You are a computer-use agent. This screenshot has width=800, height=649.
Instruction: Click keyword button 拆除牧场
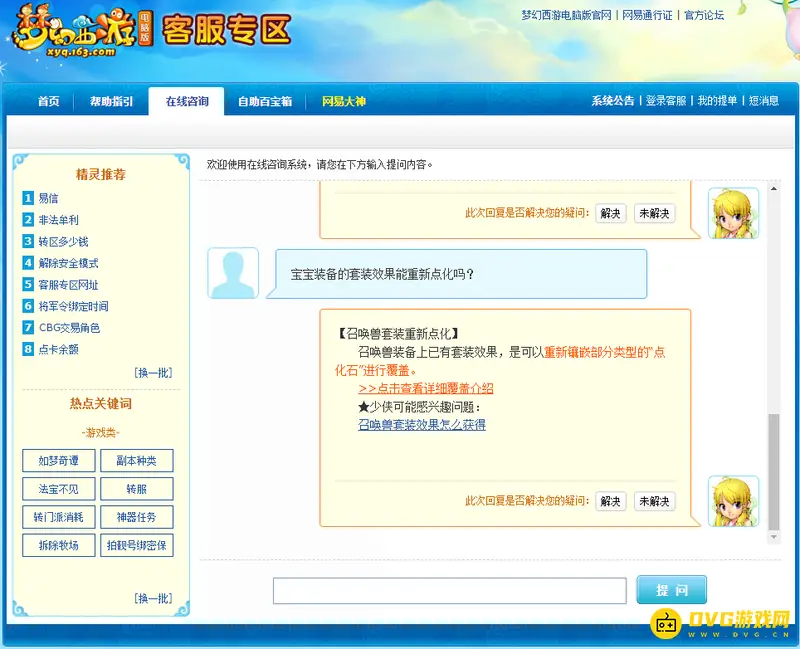pos(59,545)
